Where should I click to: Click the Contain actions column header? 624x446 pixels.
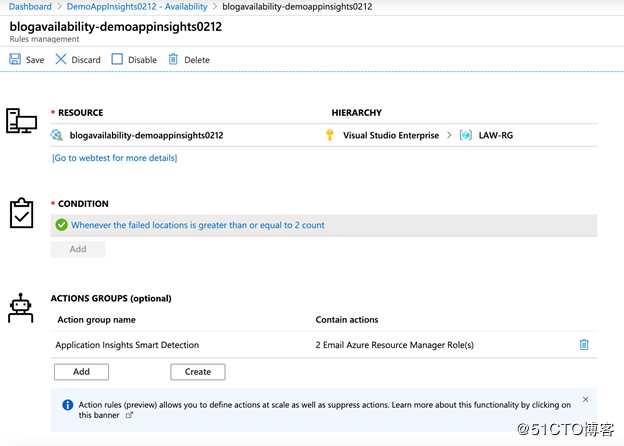[x=347, y=320]
